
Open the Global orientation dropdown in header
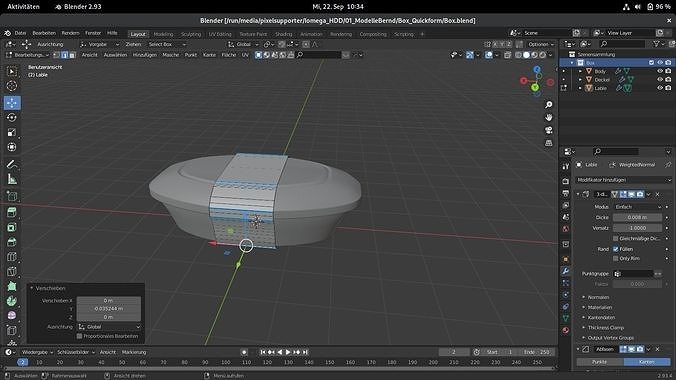(x=243, y=44)
